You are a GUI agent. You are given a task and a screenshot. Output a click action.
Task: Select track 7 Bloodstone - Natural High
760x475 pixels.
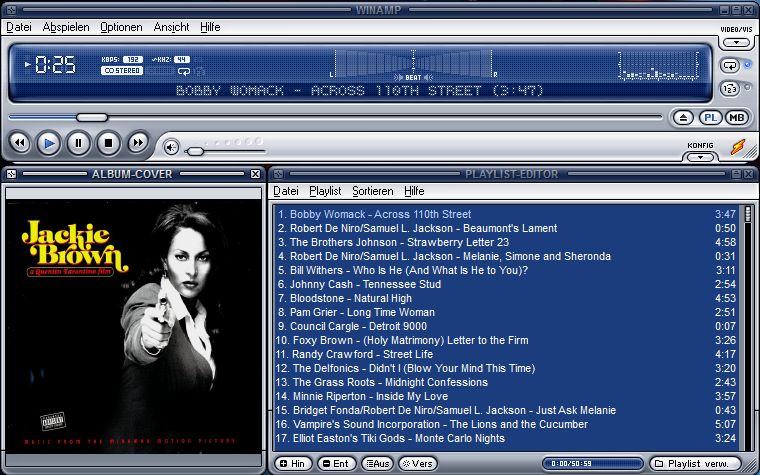507,299
